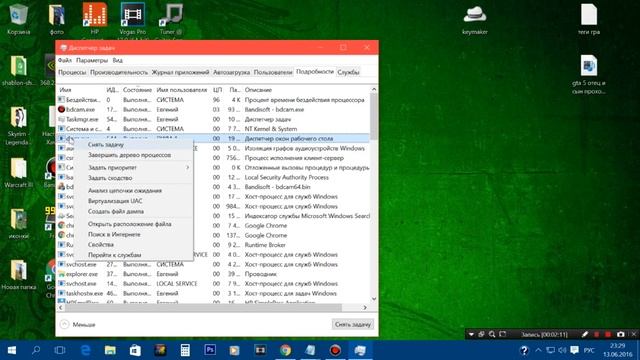Open the shablon archive desktop icon
Viewport: 640px width, 360px height.
click(18, 71)
